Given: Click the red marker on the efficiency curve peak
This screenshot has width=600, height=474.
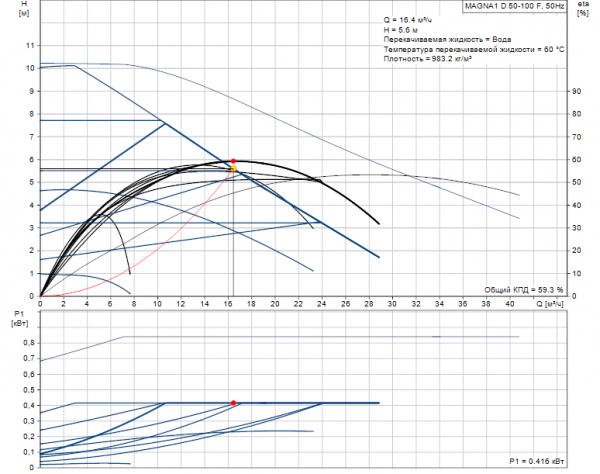Looking at the screenshot, I should pyautogui.click(x=233, y=161).
